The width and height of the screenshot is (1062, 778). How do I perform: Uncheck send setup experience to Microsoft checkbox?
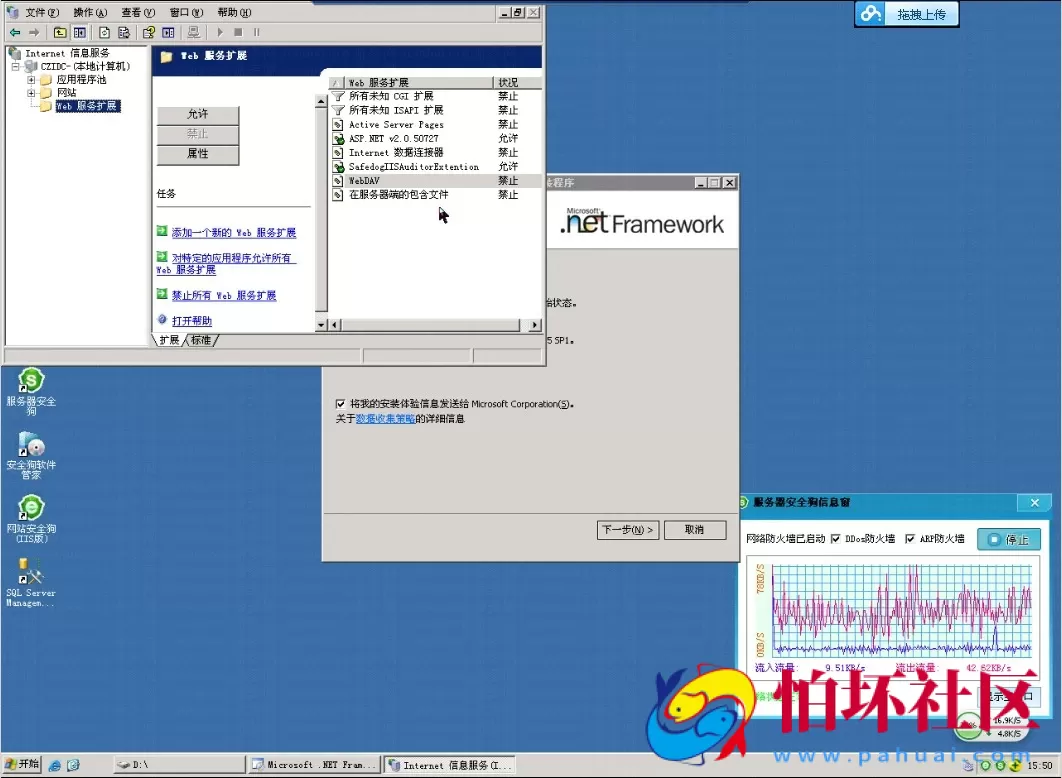(341, 404)
